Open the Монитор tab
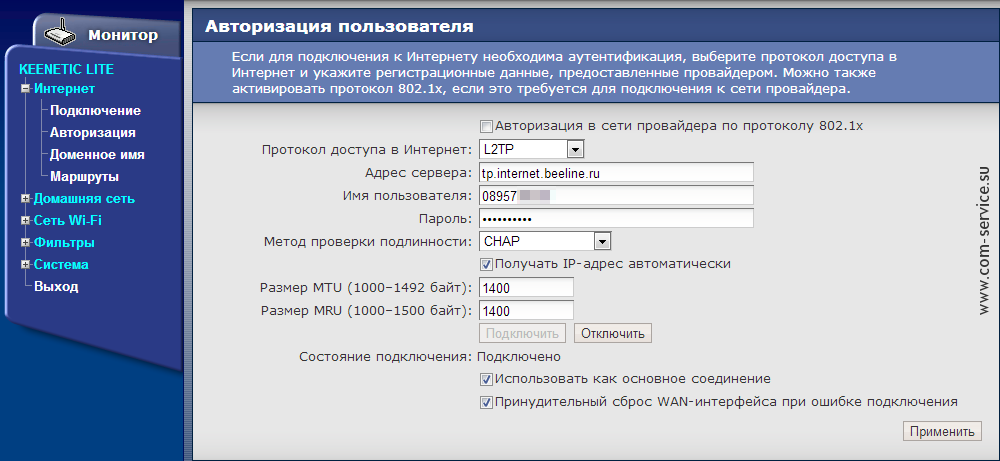The image size is (1000, 461). pyautogui.click(x=122, y=35)
